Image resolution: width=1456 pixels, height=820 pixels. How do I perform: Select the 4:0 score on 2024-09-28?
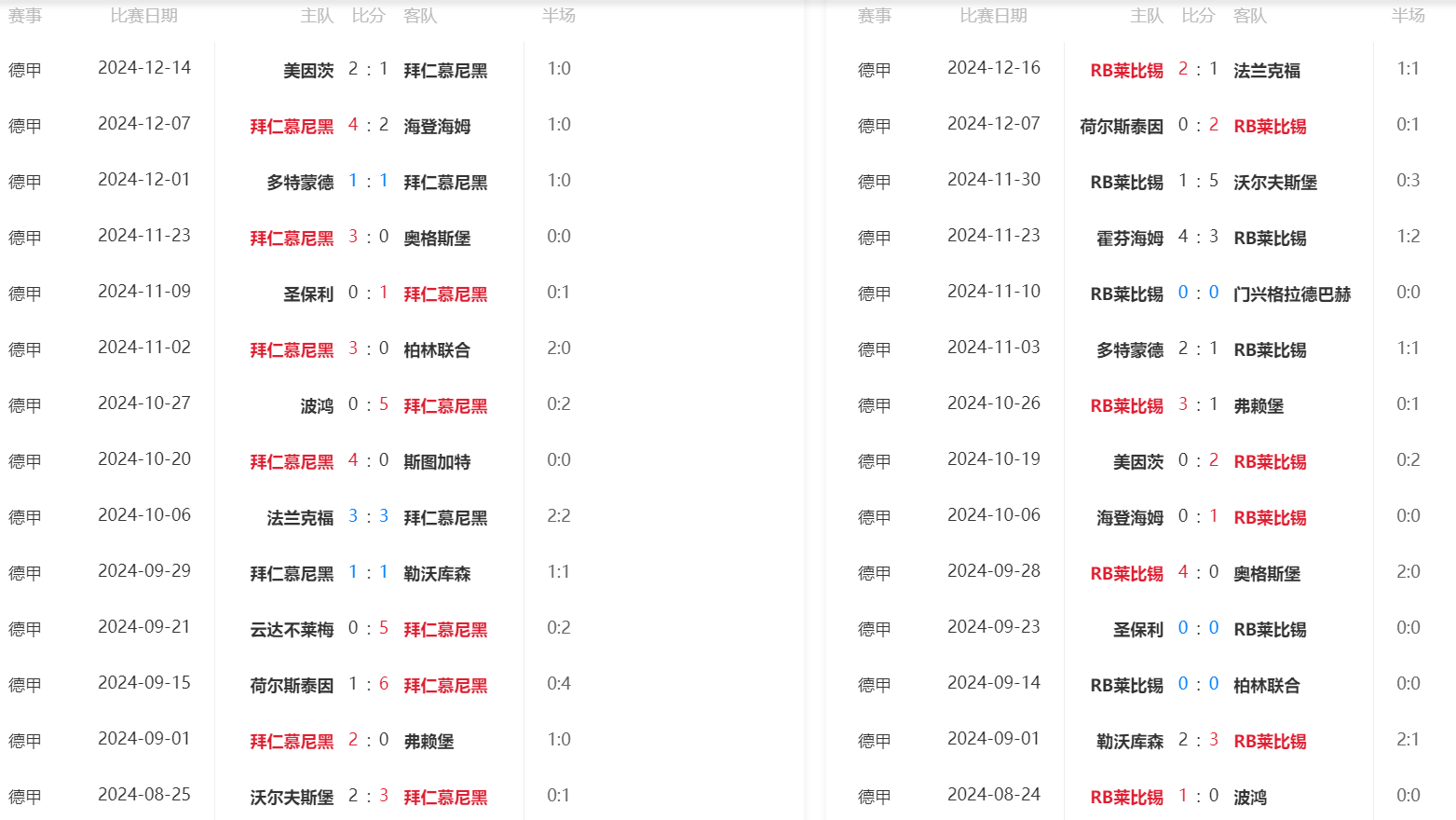[x=1198, y=572]
